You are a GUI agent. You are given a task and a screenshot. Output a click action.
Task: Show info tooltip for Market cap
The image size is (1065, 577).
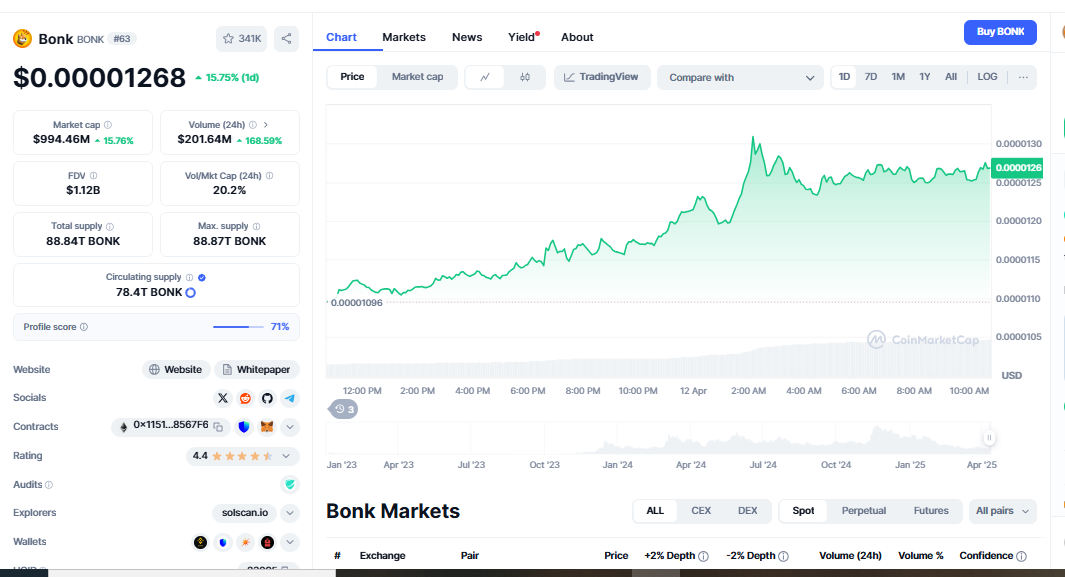pyautogui.click(x=108, y=125)
